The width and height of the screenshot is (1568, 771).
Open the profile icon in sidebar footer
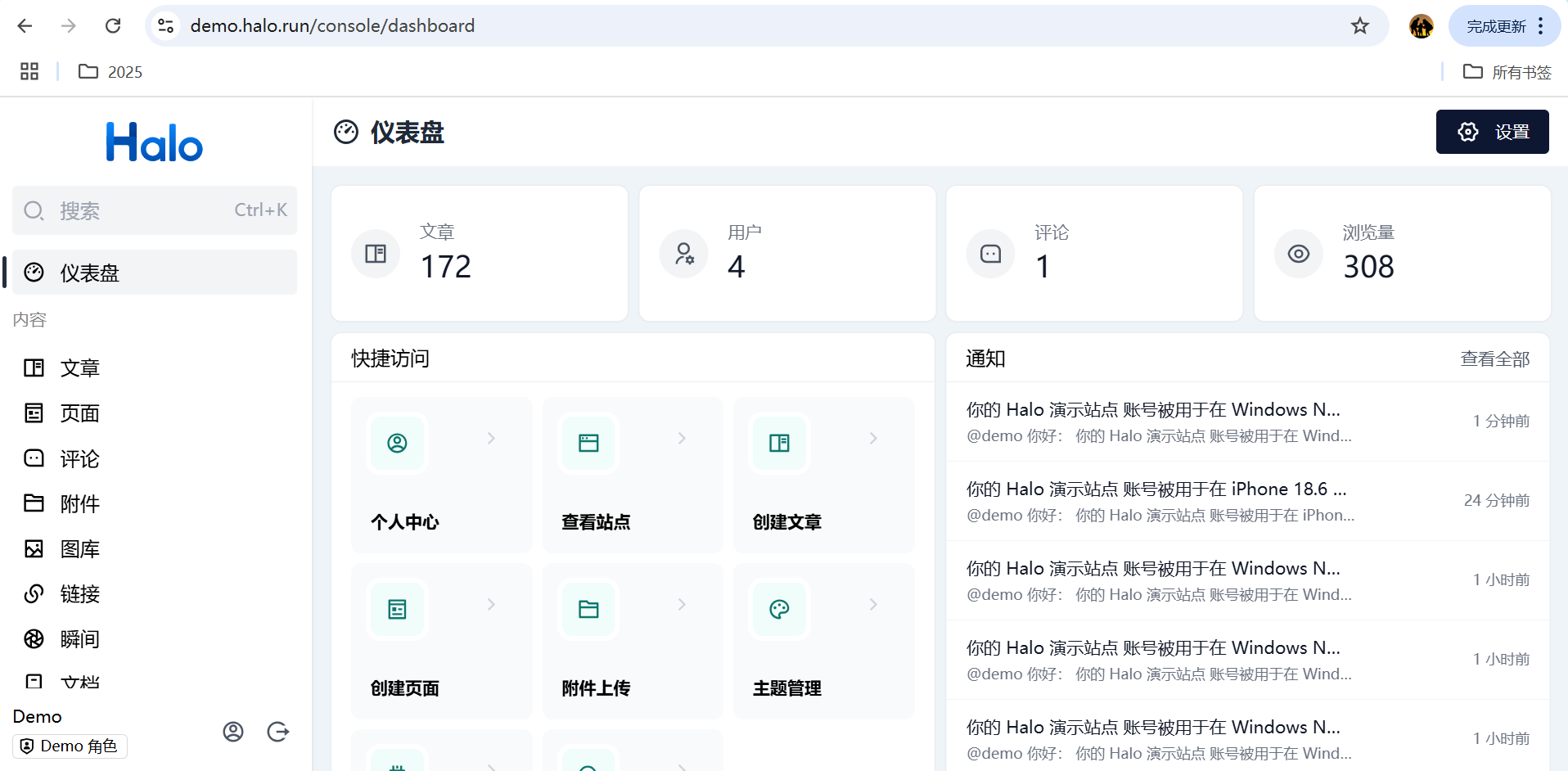(x=233, y=732)
